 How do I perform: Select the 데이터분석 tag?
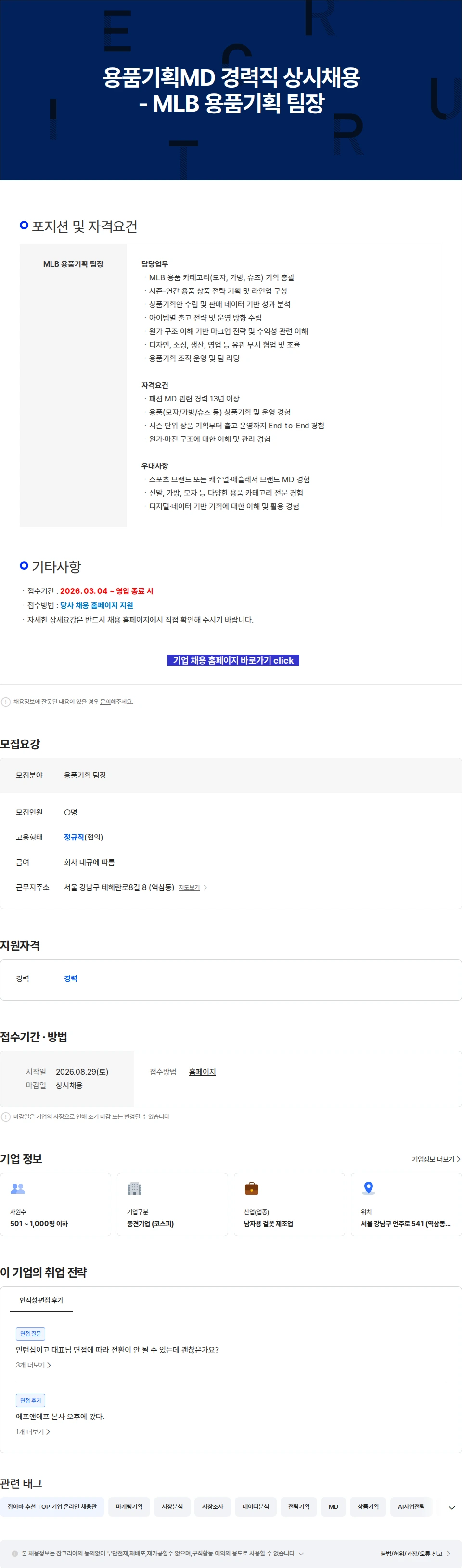(x=256, y=1506)
